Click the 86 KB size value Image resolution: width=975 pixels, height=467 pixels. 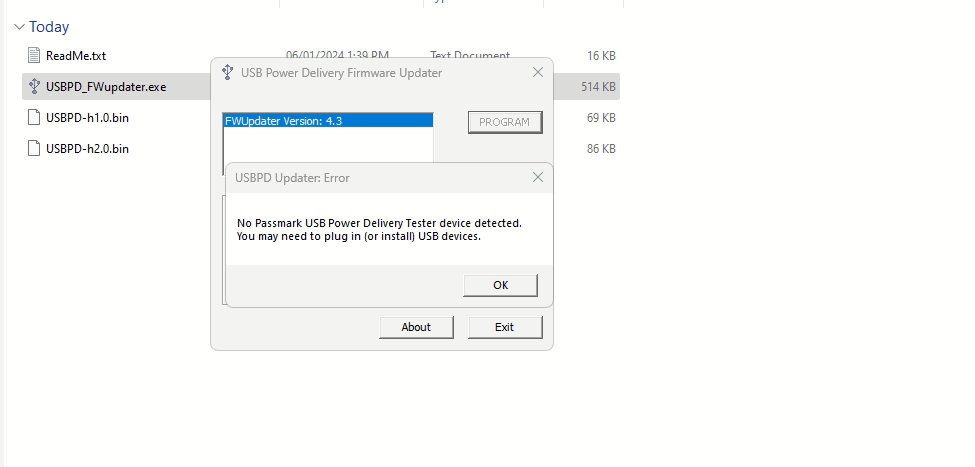[x=601, y=149]
